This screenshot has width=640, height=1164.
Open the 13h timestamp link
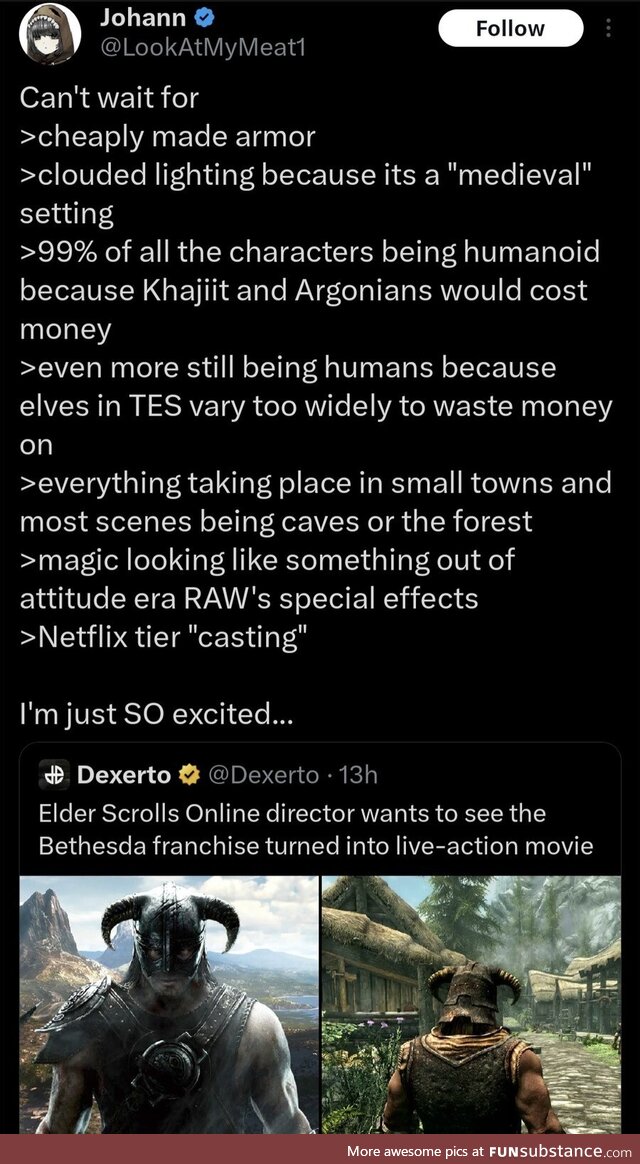tap(358, 775)
